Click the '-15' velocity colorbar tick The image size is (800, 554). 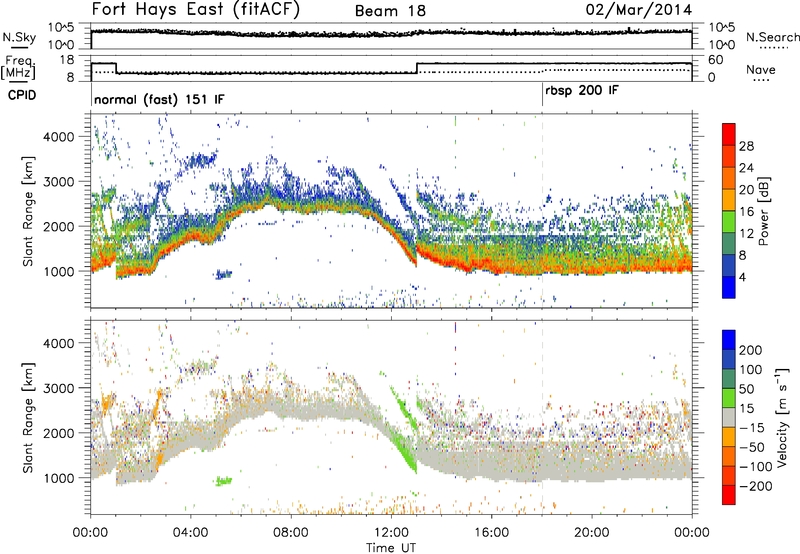[x=752, y=428]
